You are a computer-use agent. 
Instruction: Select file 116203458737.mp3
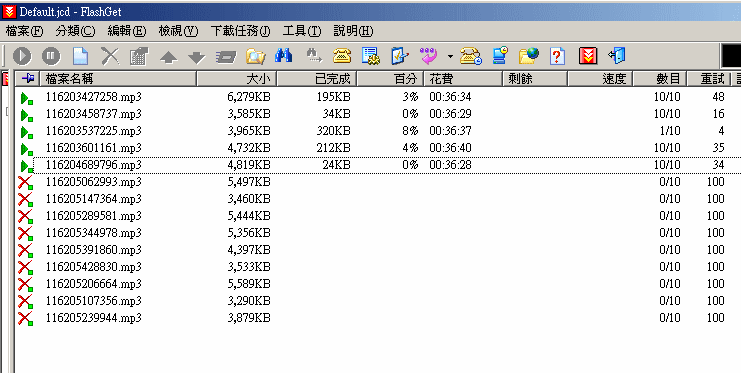[94, 114]
